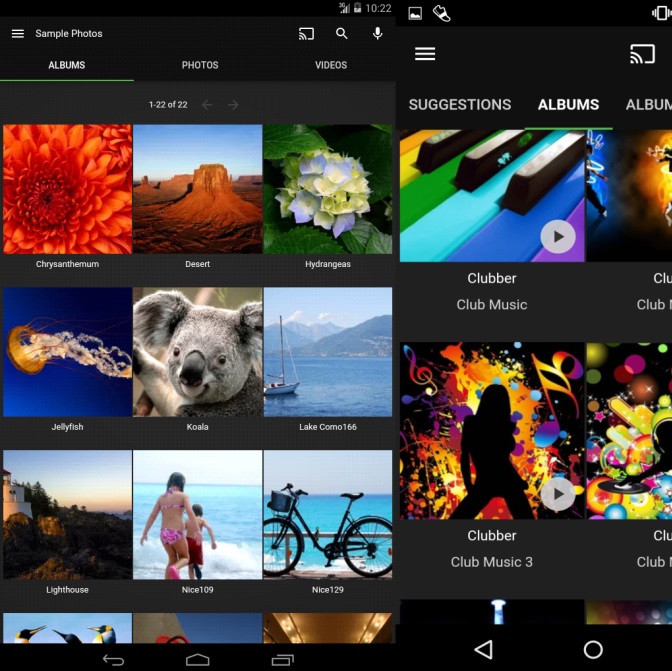
Task: Click the Sample Photos title
Action: point(69,33)
